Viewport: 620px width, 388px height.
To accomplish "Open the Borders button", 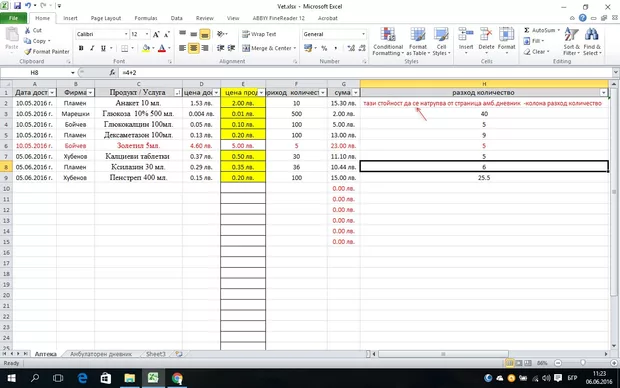I will coord(125,48).
